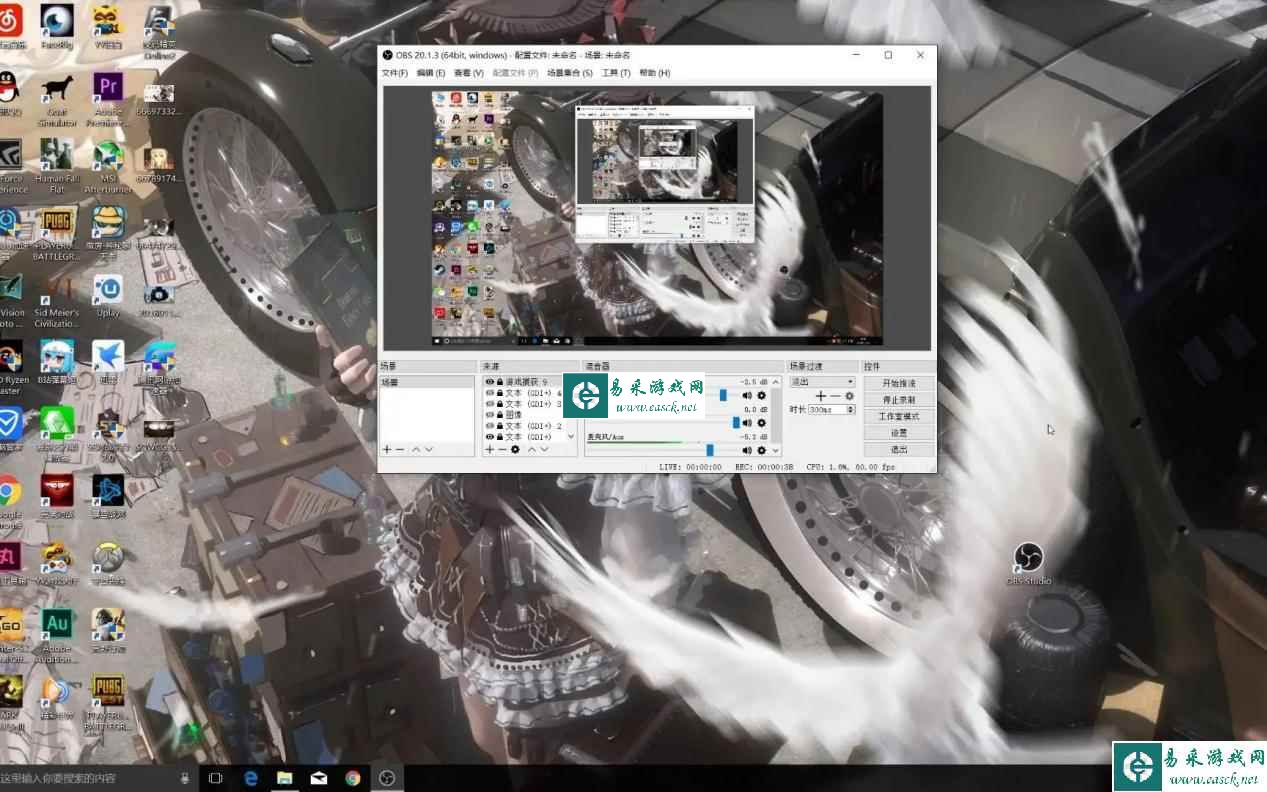Open 帮助(H) menu
Image resolution: width=1267 pixels, height=792 pixels.
pyautogui.click(x=654, y=73)
